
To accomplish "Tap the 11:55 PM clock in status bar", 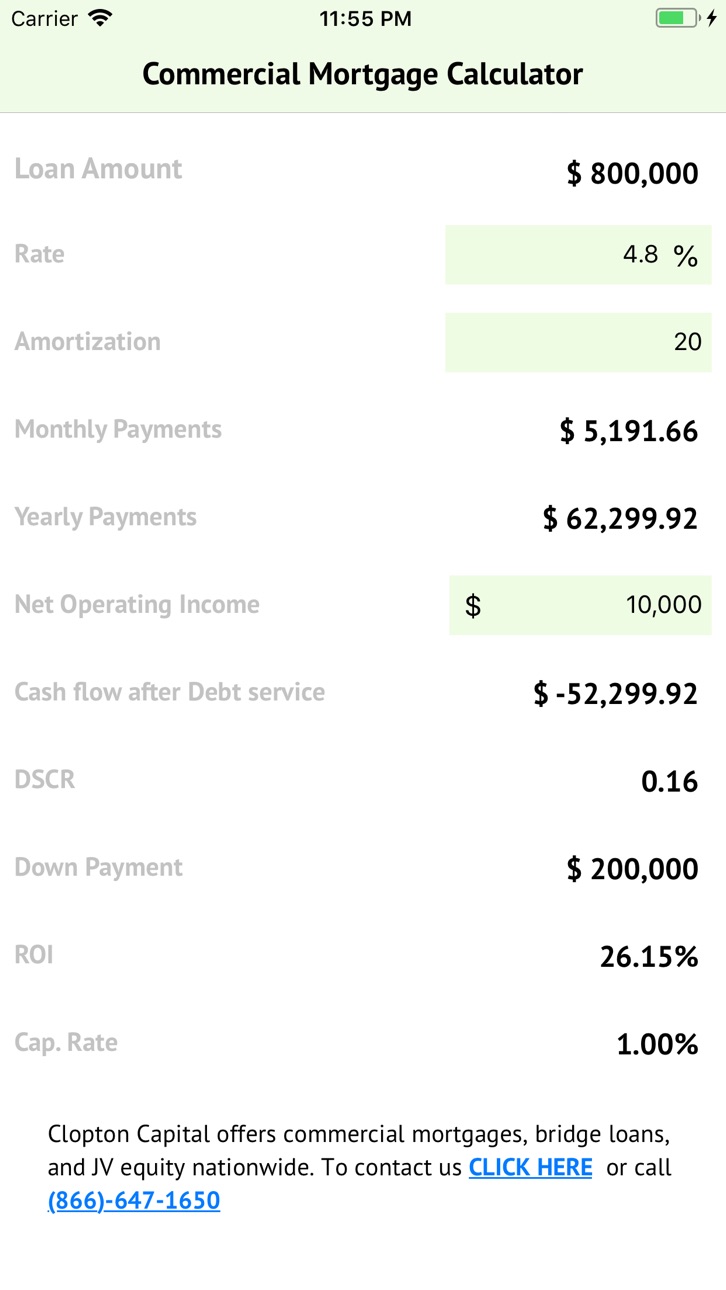I will 365,18.
